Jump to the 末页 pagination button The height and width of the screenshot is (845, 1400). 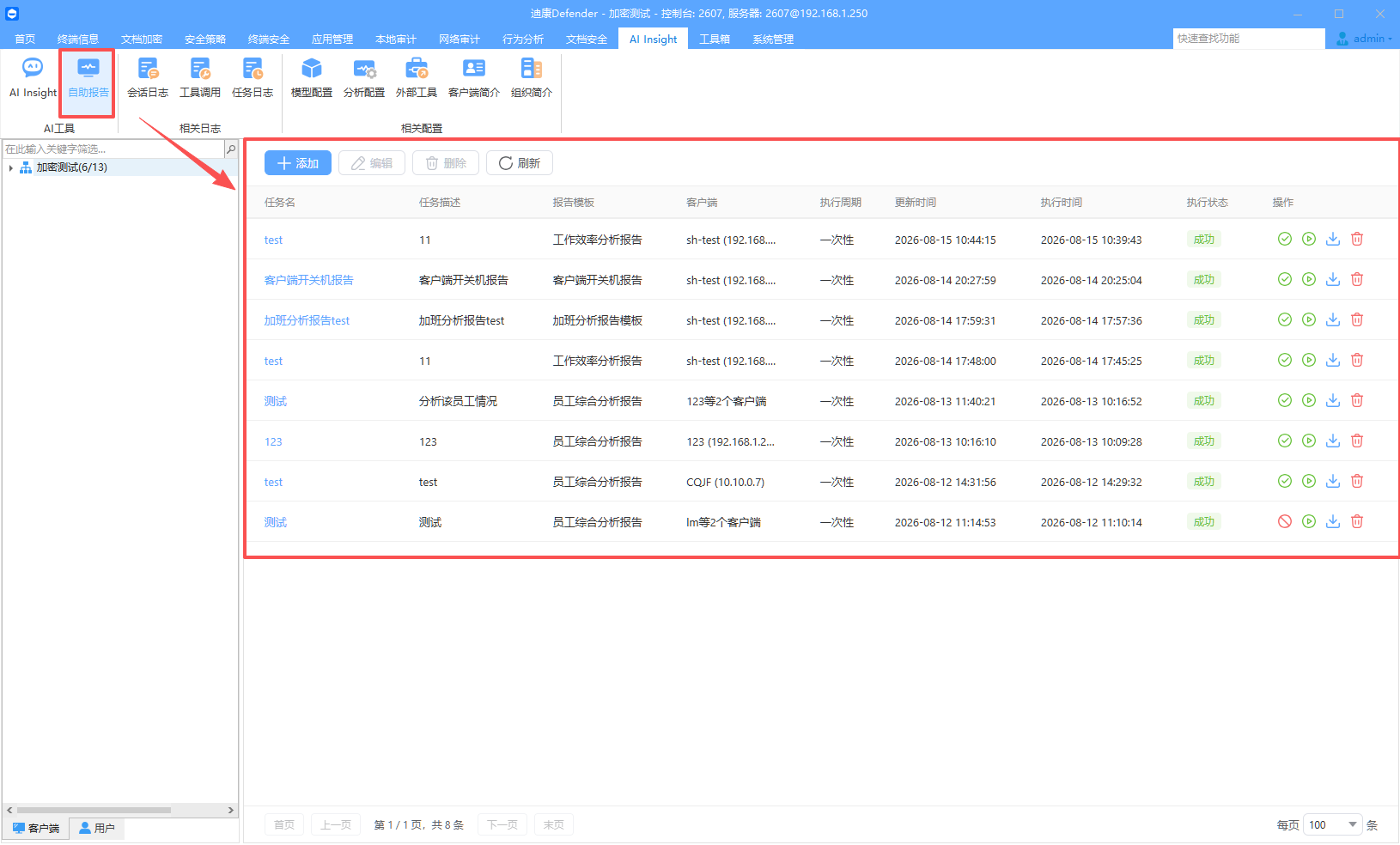[554, 825]
